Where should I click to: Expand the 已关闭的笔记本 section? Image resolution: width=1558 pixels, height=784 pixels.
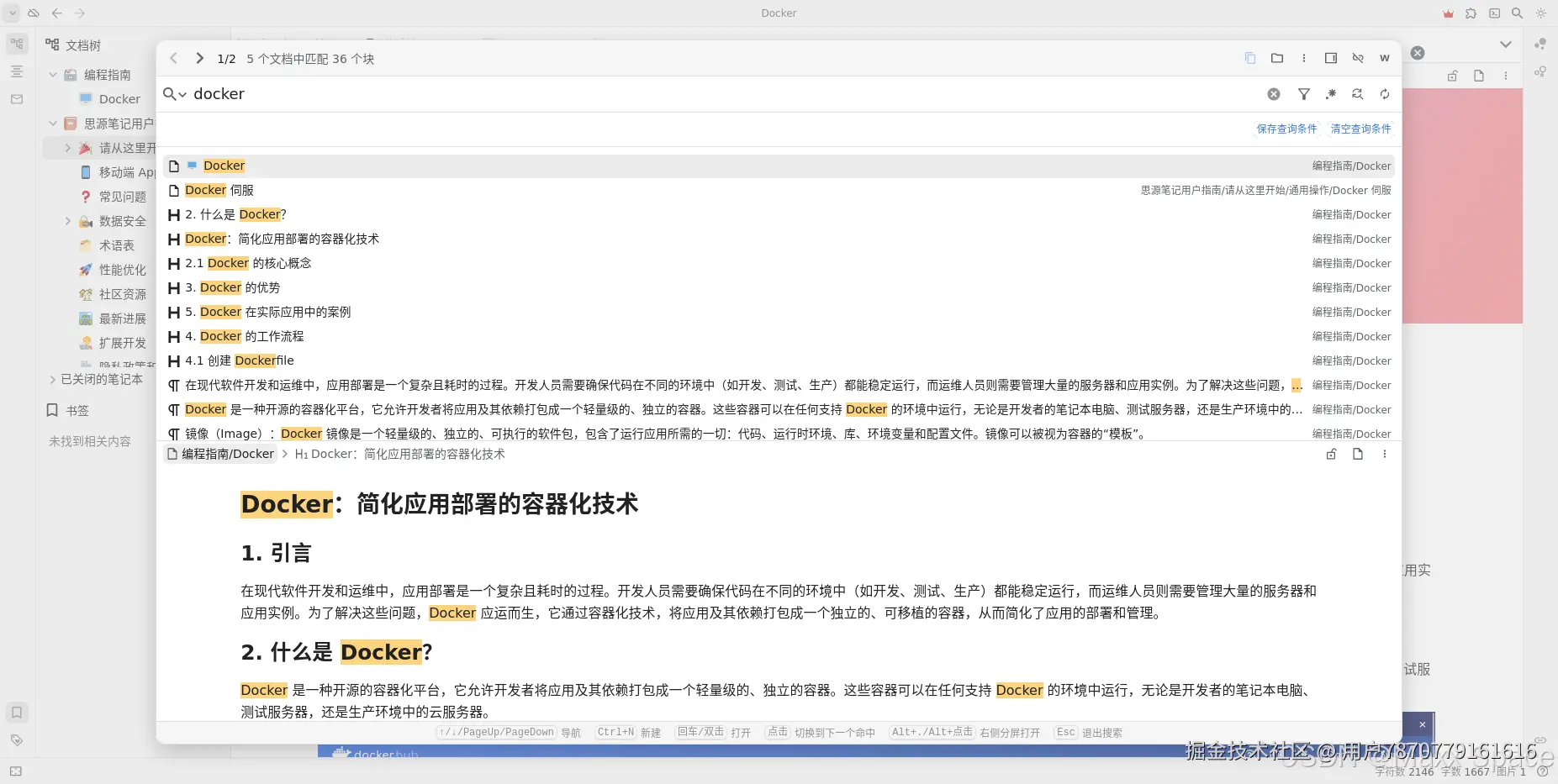point(53,379)
